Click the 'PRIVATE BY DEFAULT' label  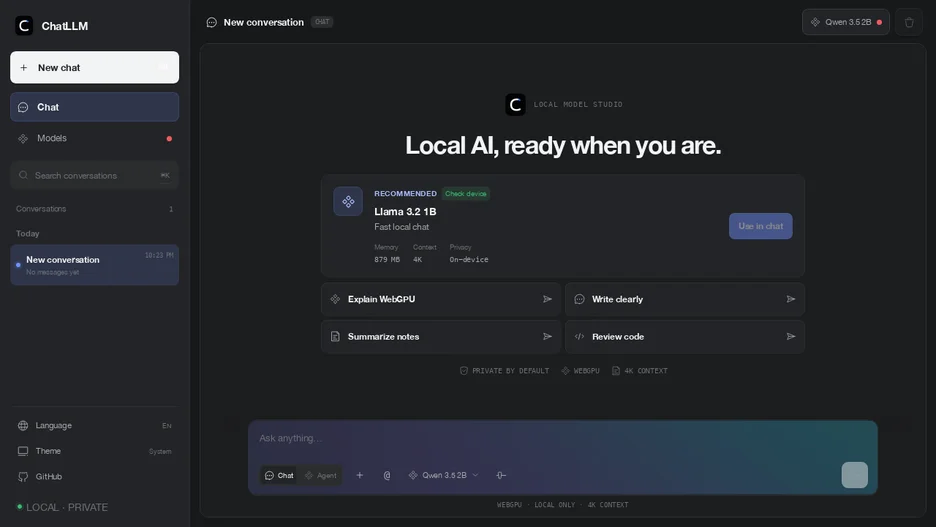click(x=510, y=371)
